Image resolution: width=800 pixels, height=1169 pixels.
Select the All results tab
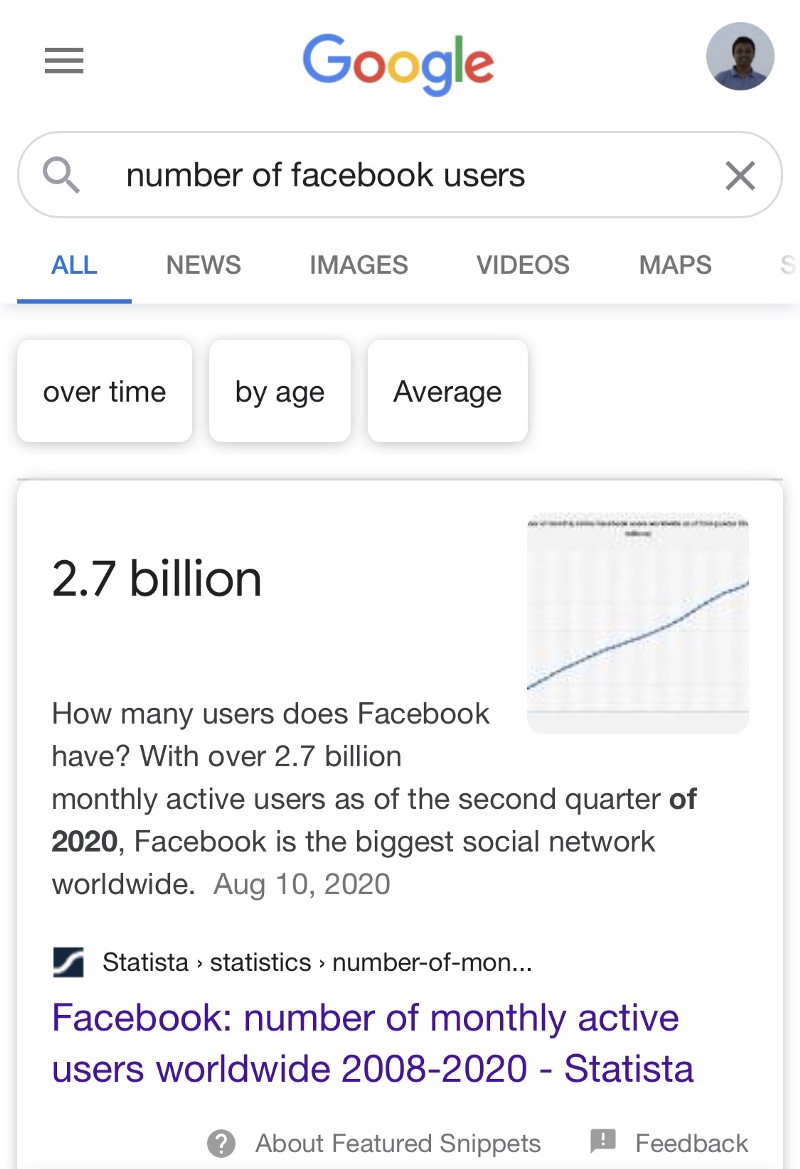(74, 265)
